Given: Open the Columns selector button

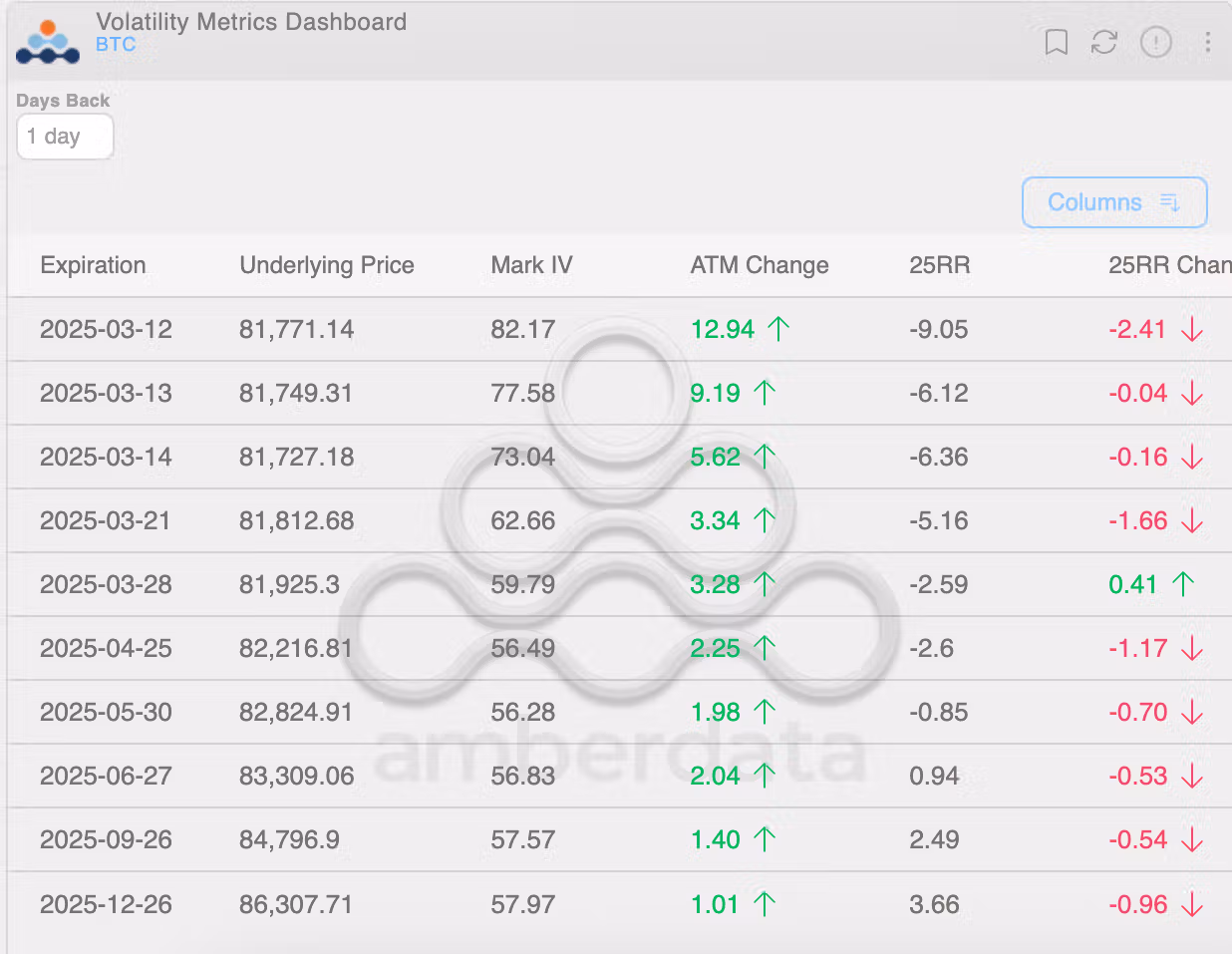Looking at the screenshot, I should [1113, 202].
